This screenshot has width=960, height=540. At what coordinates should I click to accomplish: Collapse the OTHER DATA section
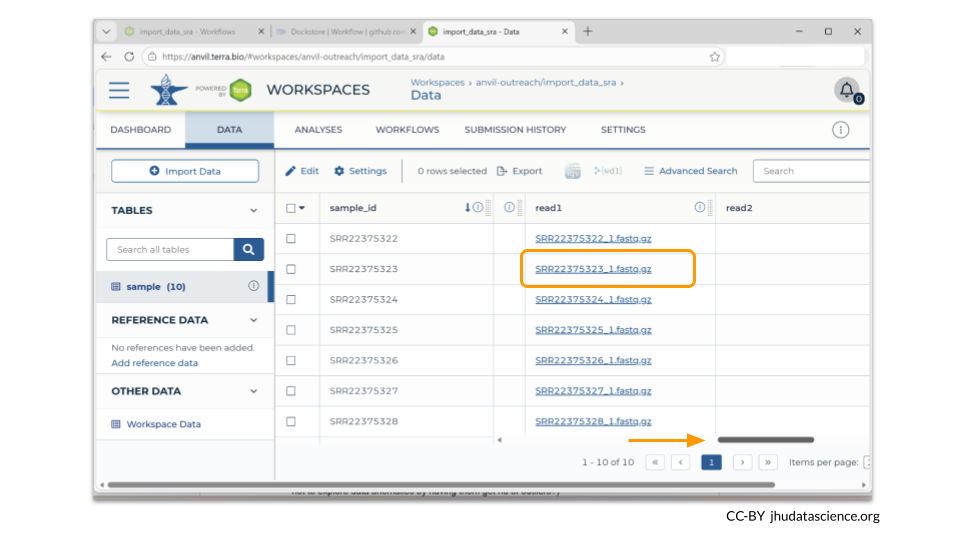[253, 391]
